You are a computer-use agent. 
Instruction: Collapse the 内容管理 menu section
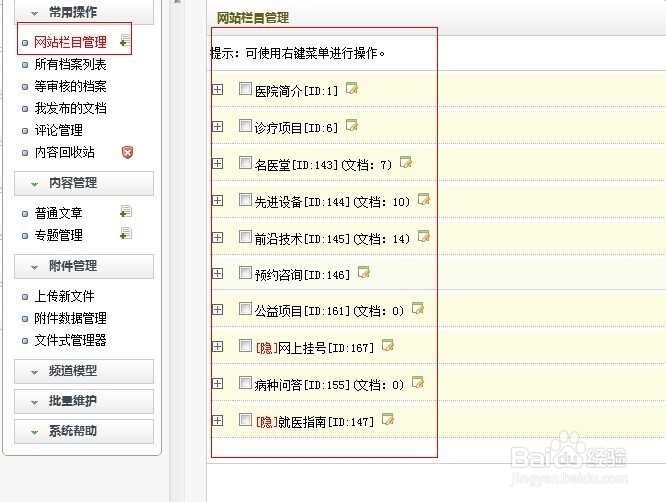[84, 183]
